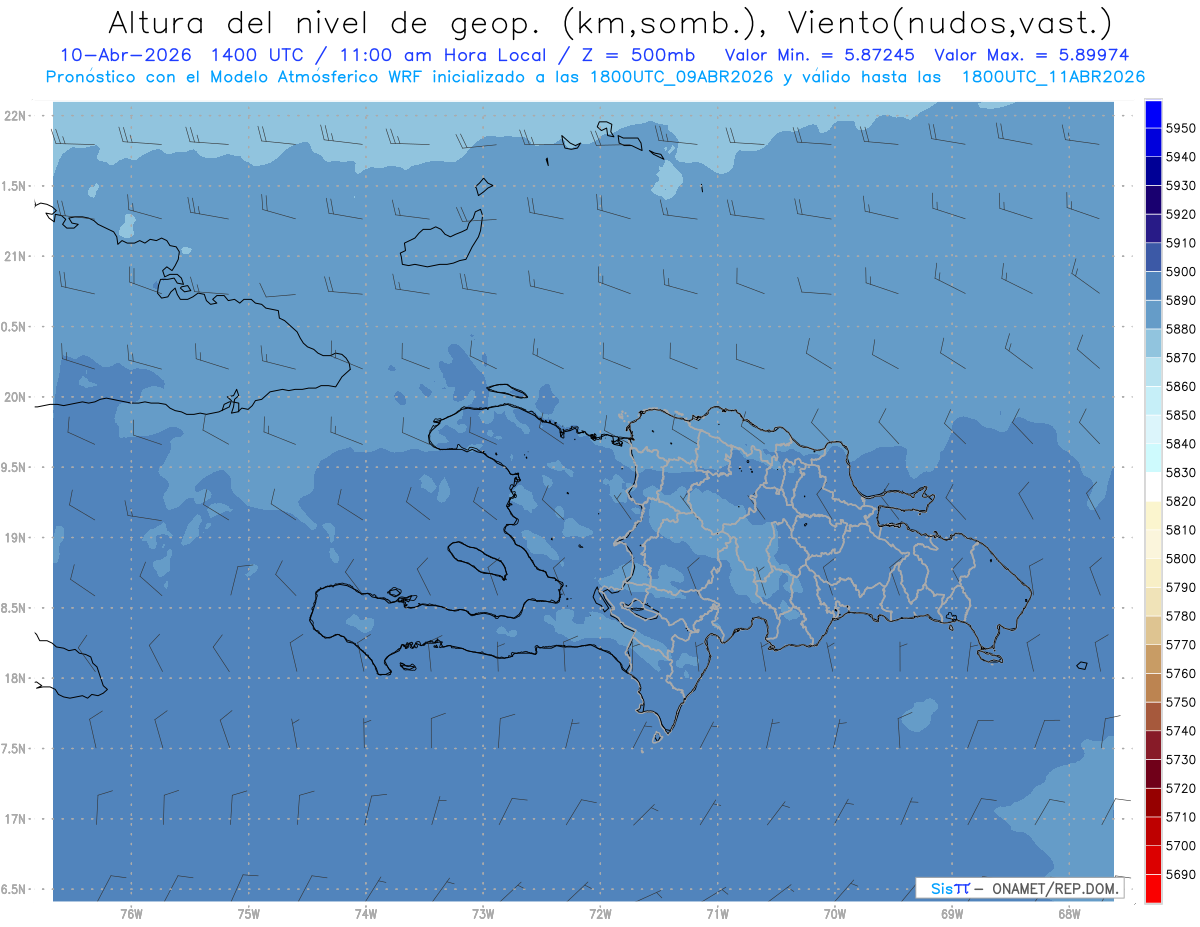Click the 5760 tan legend swatch
The image size is (1200, 927).
[1153, 659]
